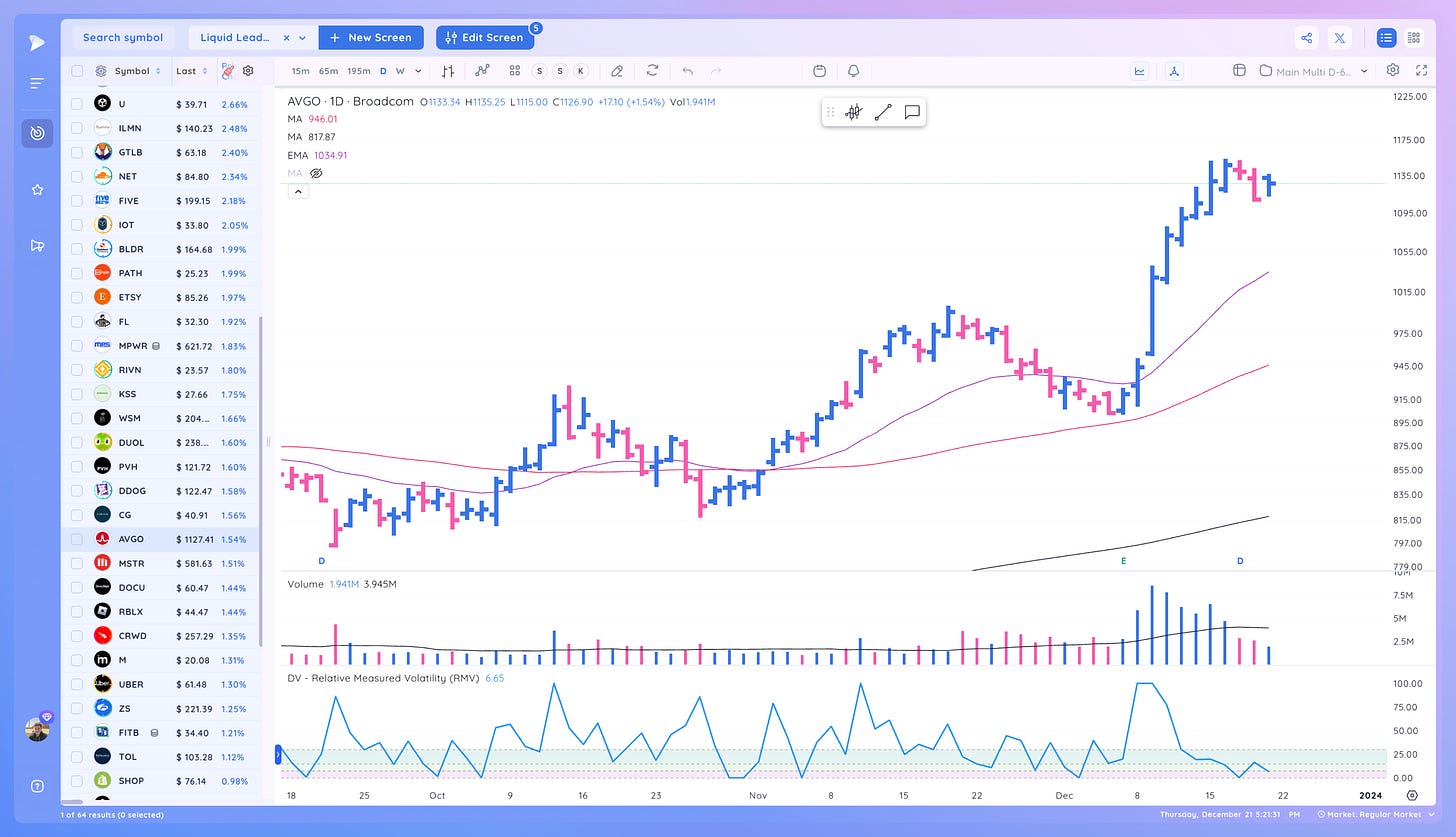This screenshot has width=1456, height=837.
Task: Open the four-squares layout icon
Action: (x=514, y=71)
